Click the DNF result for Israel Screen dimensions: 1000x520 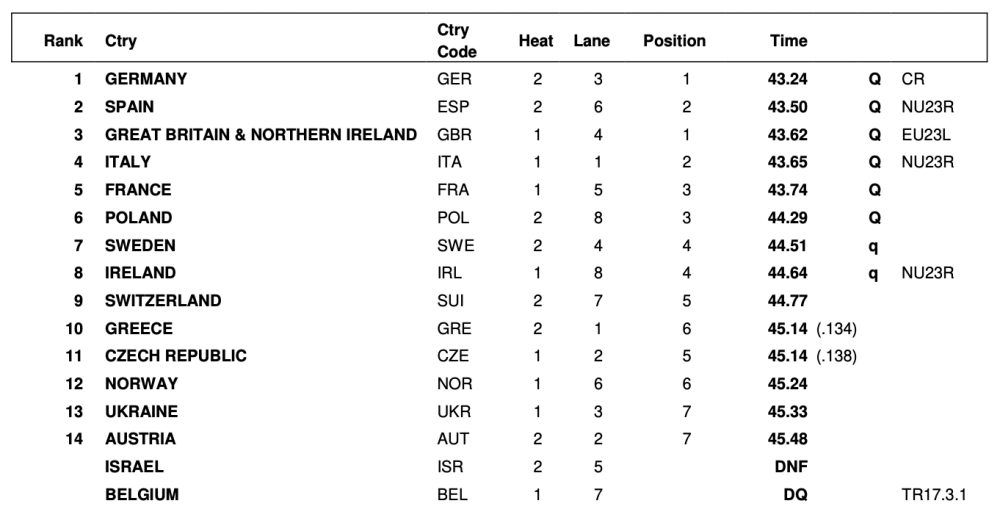point(791,466)
